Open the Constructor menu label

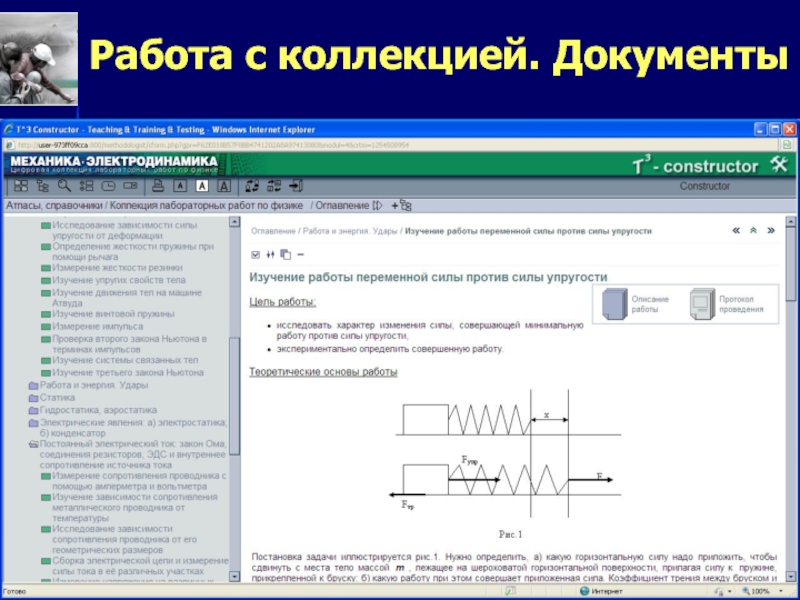tap(705, 186)
